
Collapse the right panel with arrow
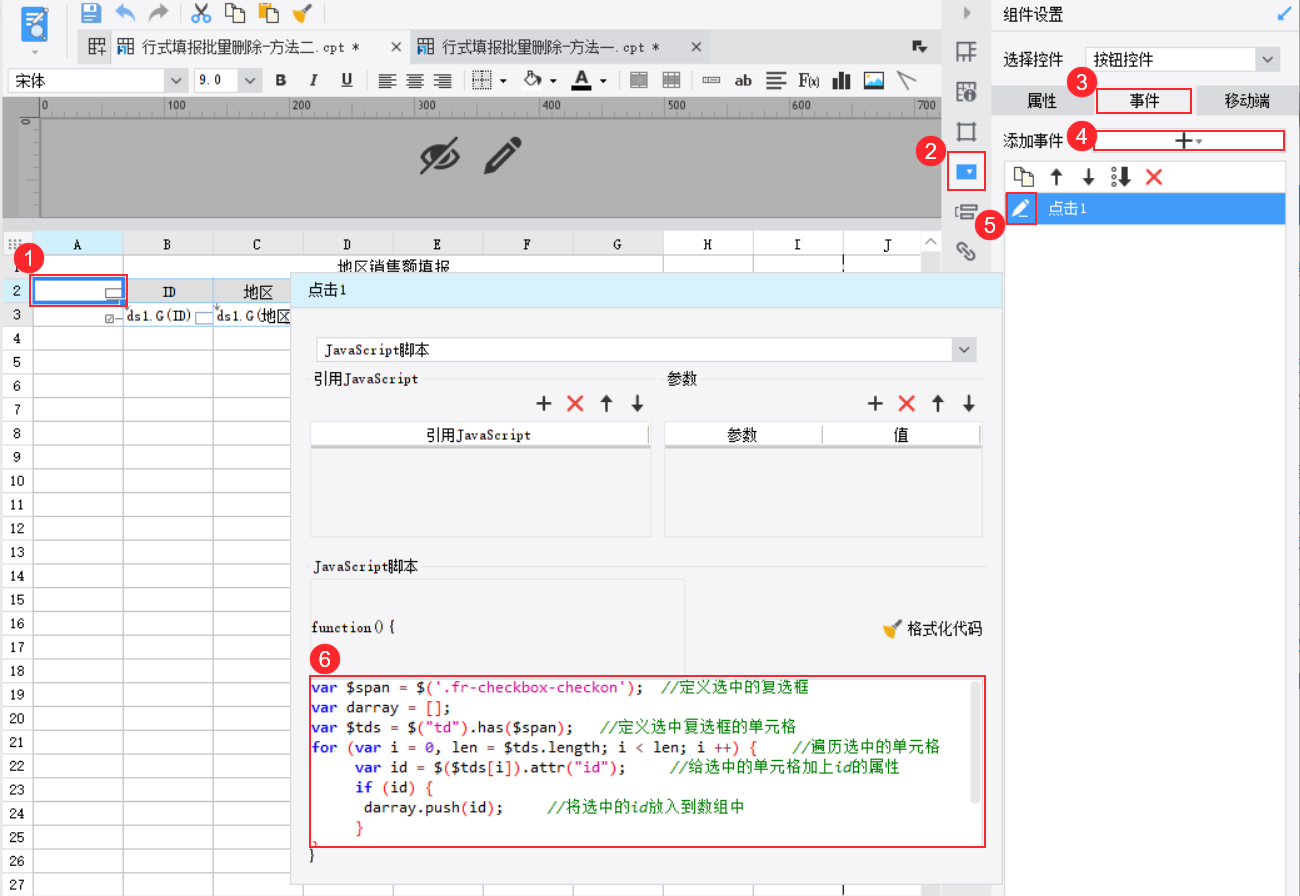click(x=966, y=13)
